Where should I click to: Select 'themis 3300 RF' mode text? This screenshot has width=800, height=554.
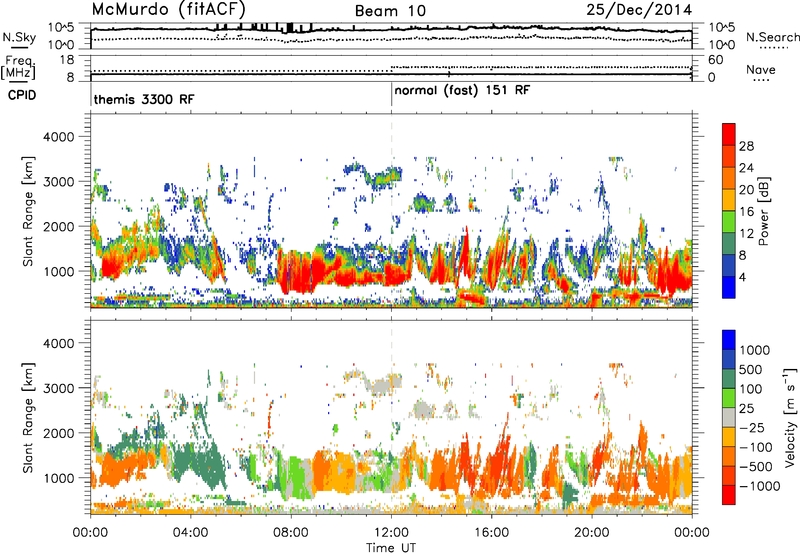tap(144, 99)
